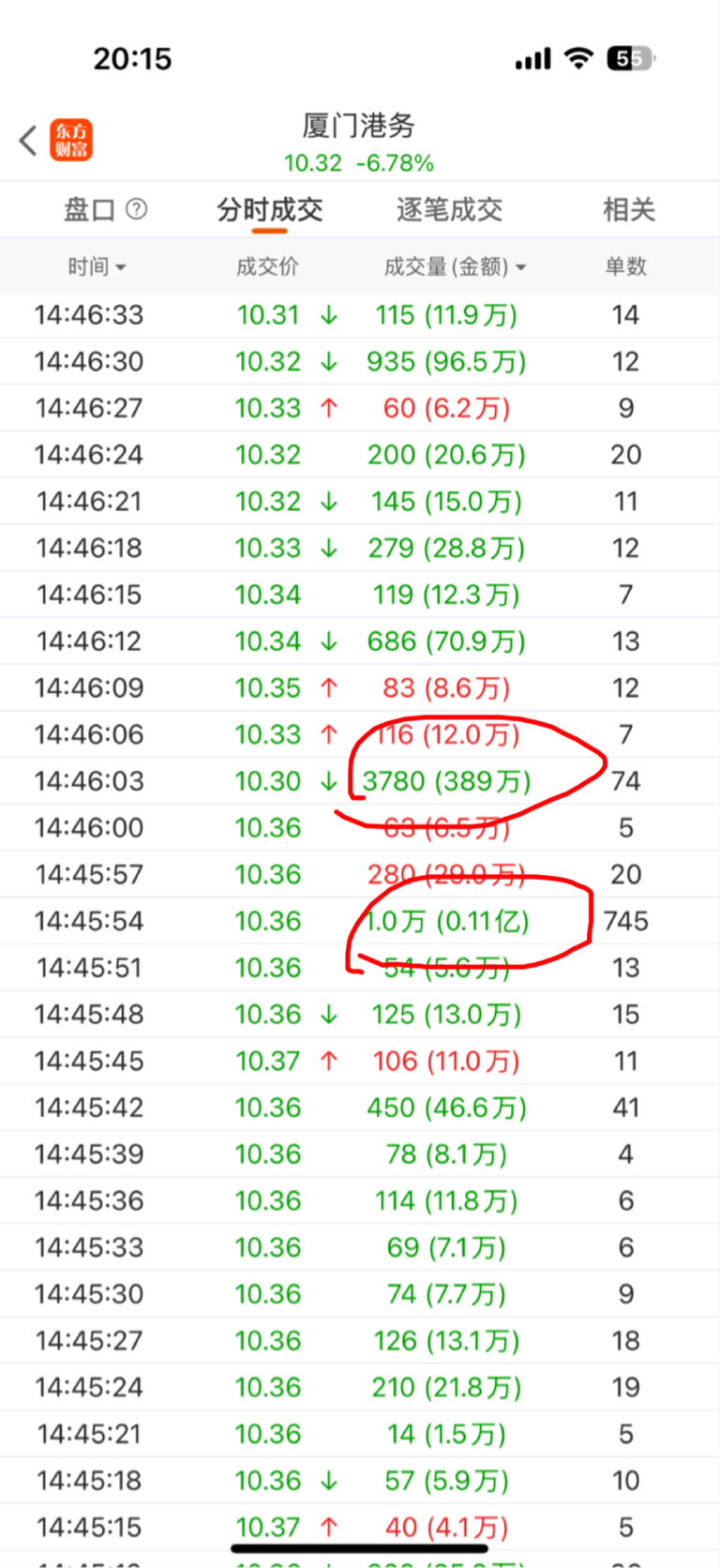Tap order count 41

[x=625, y=1108]
